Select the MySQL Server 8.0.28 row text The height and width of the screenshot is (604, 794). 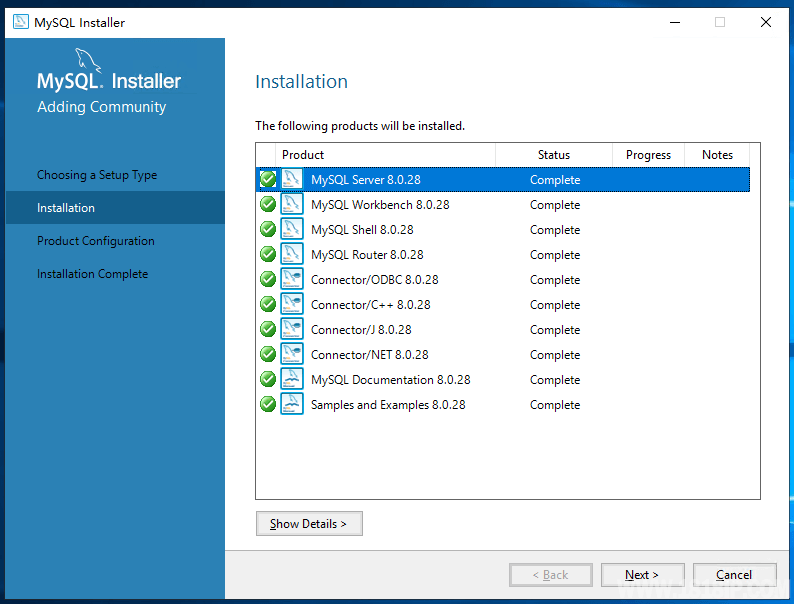coord(366,180)
